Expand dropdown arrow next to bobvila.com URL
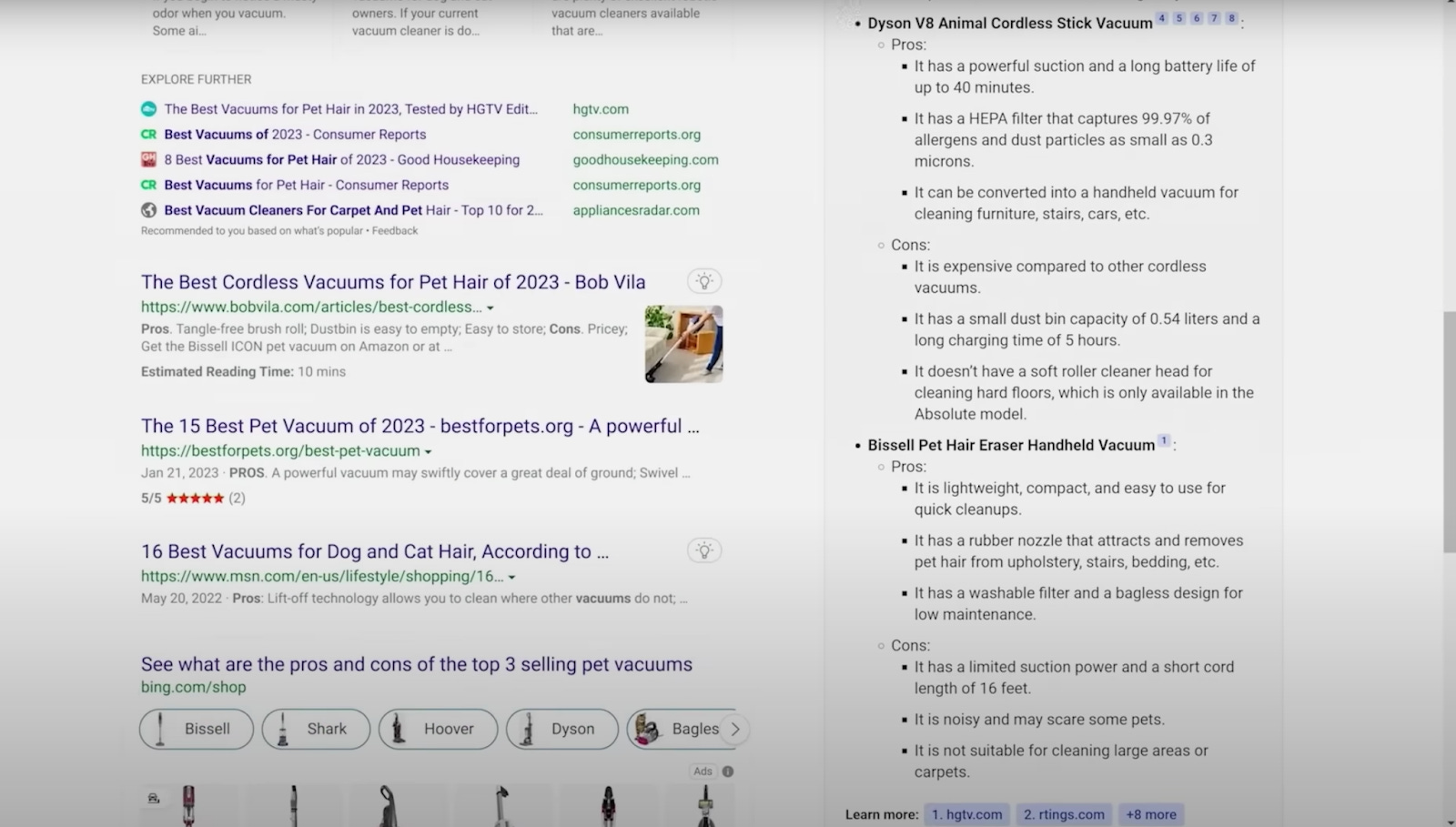The image size is (1456, 827). pyautogui.click(x=490, y=308)
